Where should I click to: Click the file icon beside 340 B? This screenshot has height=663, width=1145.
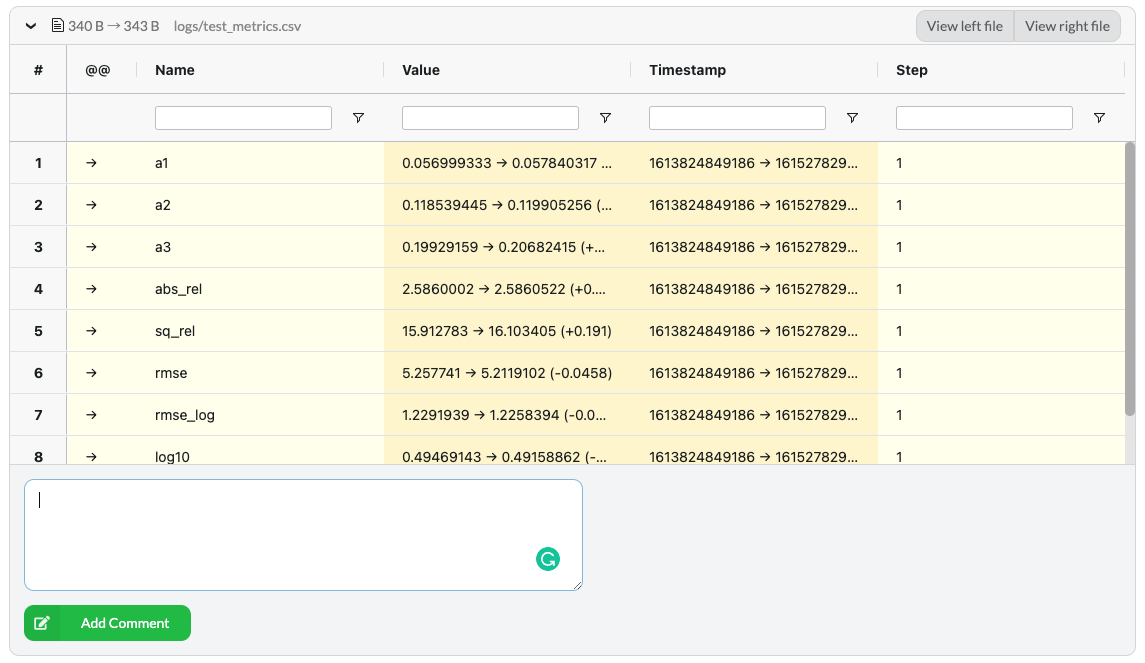(x=57, y=25)
